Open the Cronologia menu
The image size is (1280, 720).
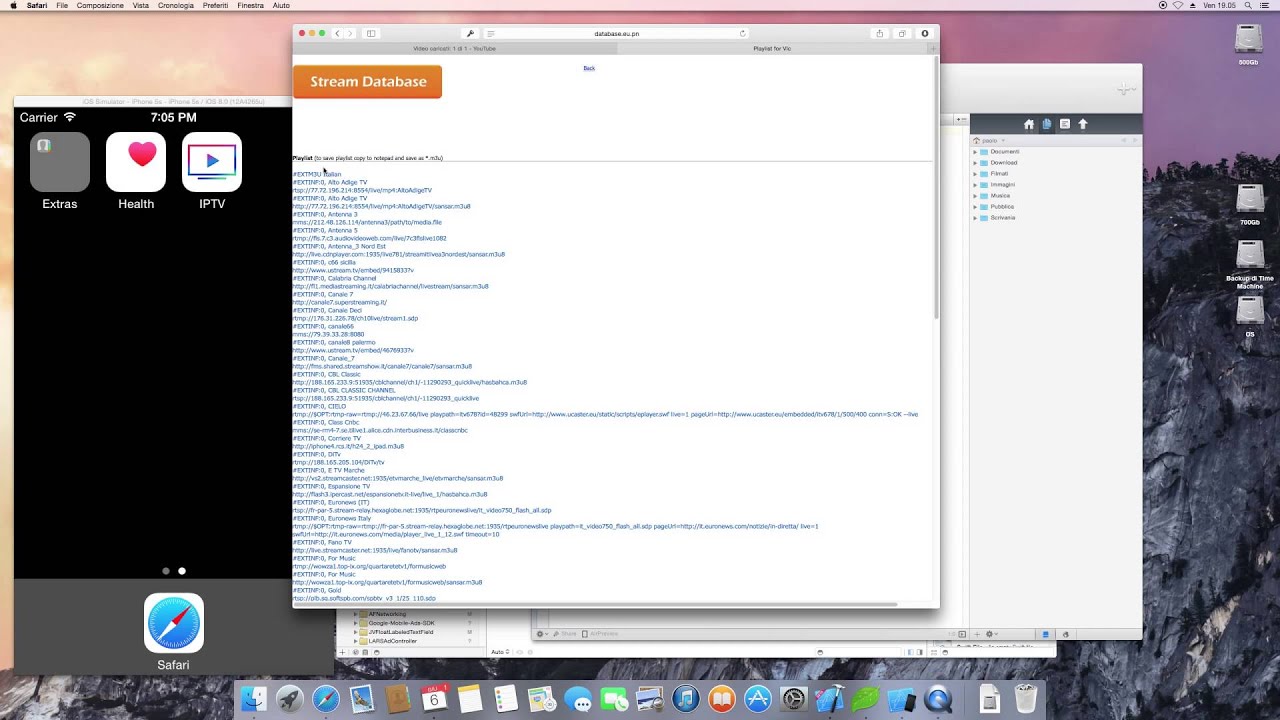click(176, 5)
